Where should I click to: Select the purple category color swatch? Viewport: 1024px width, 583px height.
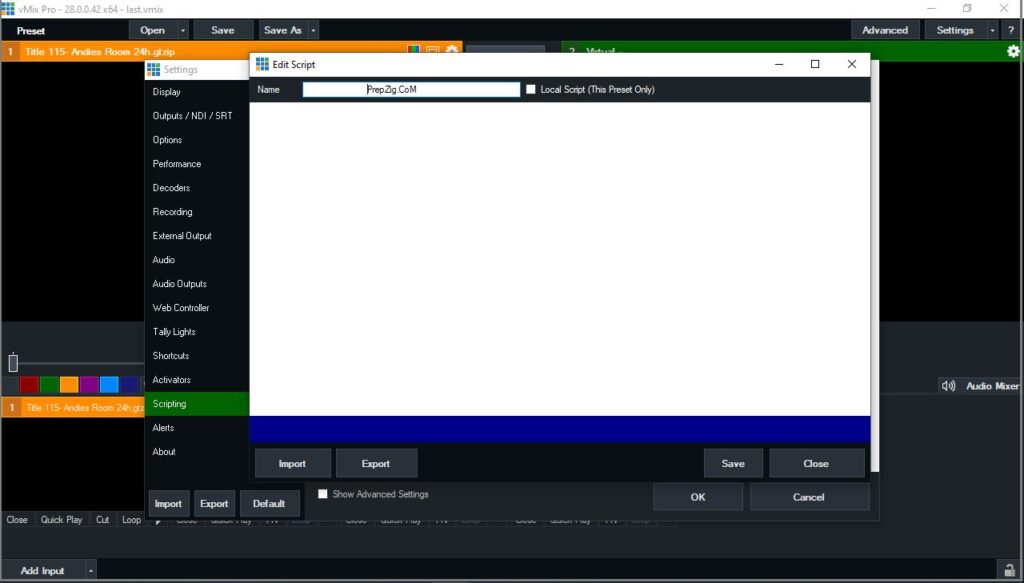[x=89, y=385]
